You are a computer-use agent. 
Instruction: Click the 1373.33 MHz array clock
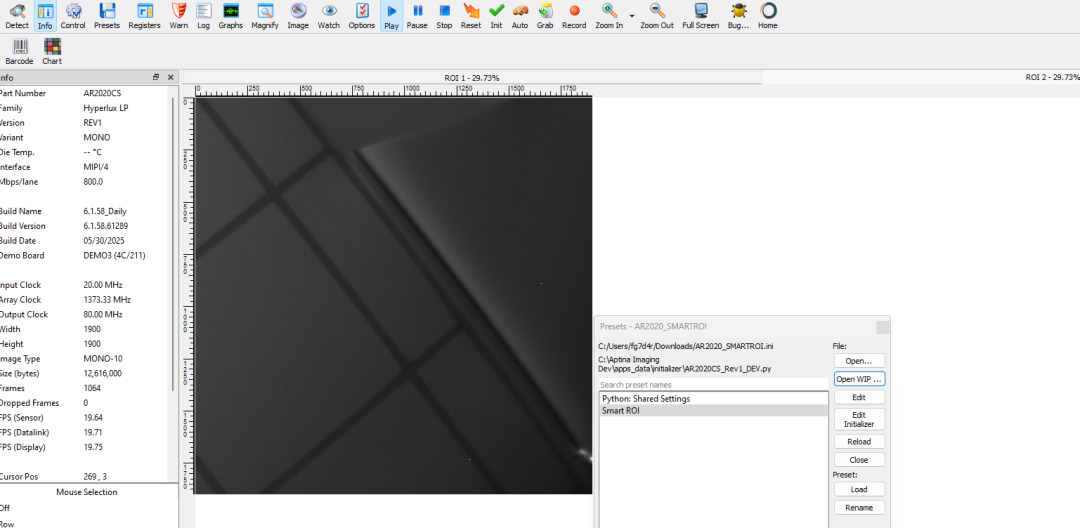(x=106, y=300)
